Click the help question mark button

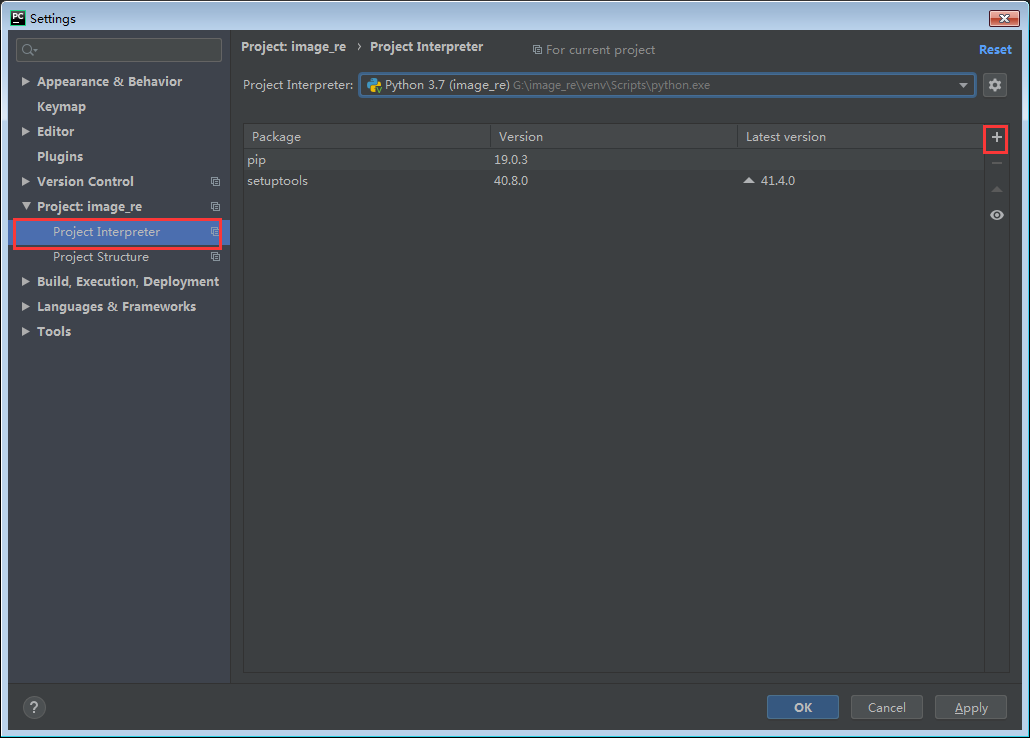coord(34,708)
